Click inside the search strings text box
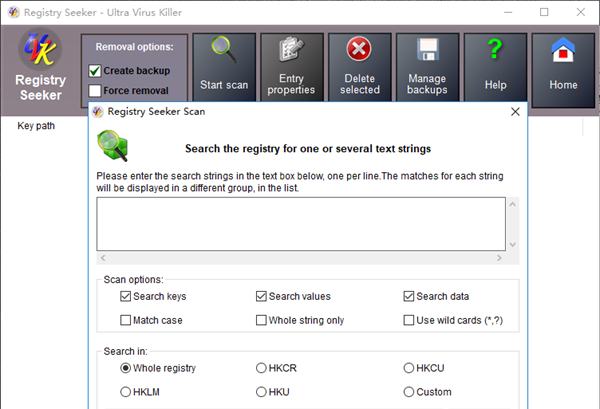600x409 pixels. point(301,224)
